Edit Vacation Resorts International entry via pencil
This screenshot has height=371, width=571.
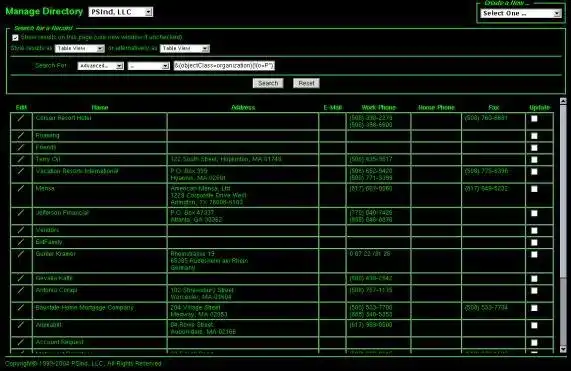point(21,171)
